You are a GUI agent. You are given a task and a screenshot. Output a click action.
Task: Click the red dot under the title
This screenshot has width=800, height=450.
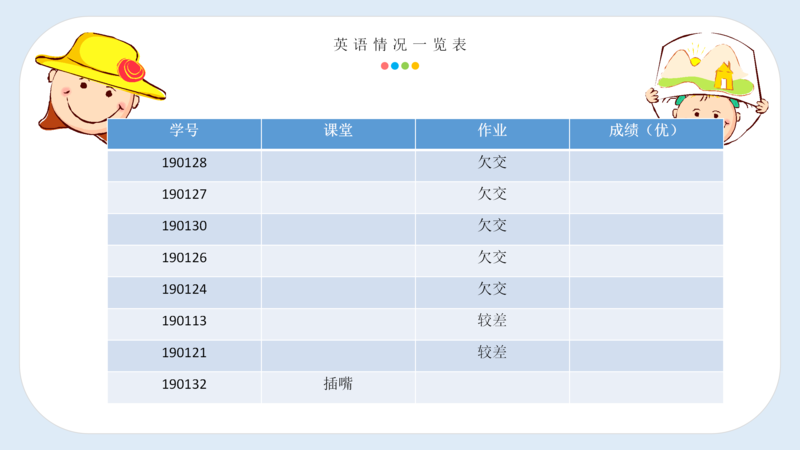(385, 66)
